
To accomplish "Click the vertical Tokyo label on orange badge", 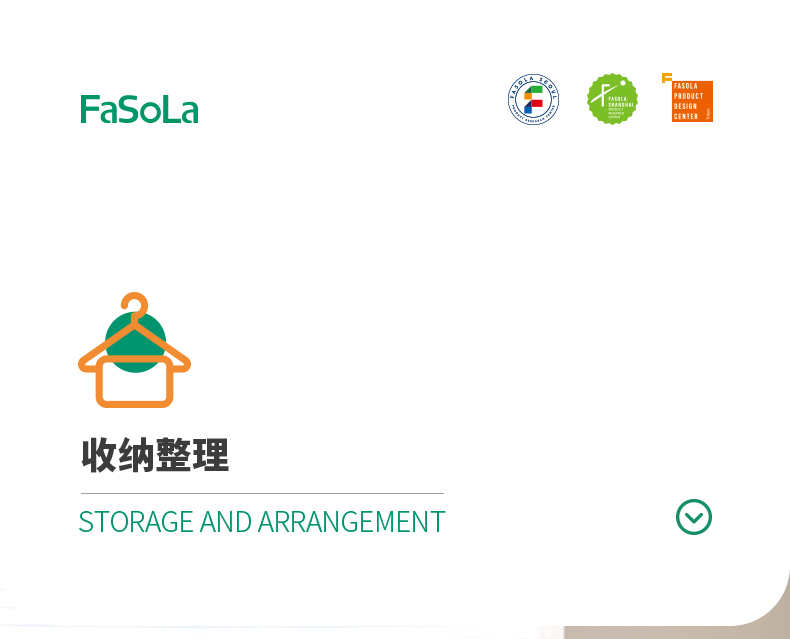I will tap(707, 114).
